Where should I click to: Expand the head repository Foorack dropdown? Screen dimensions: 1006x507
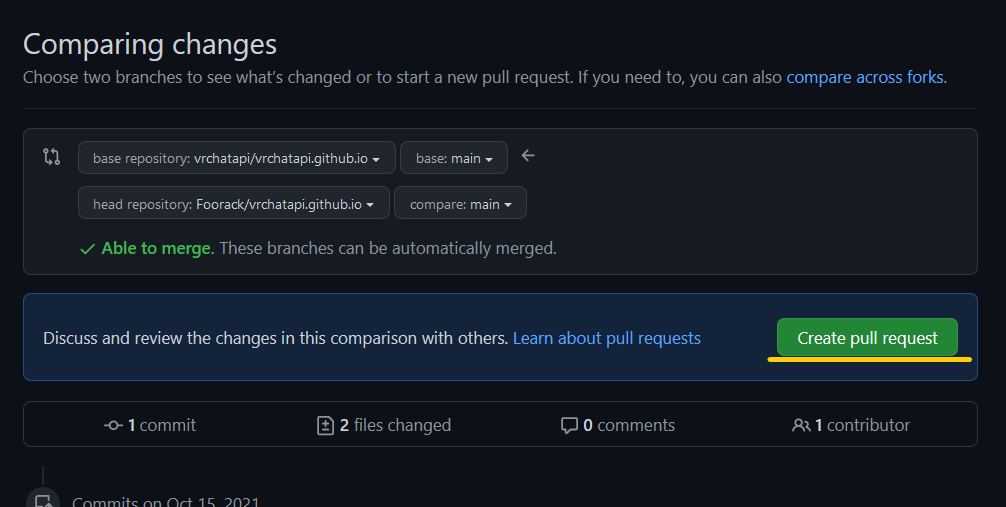coord(234,204)
